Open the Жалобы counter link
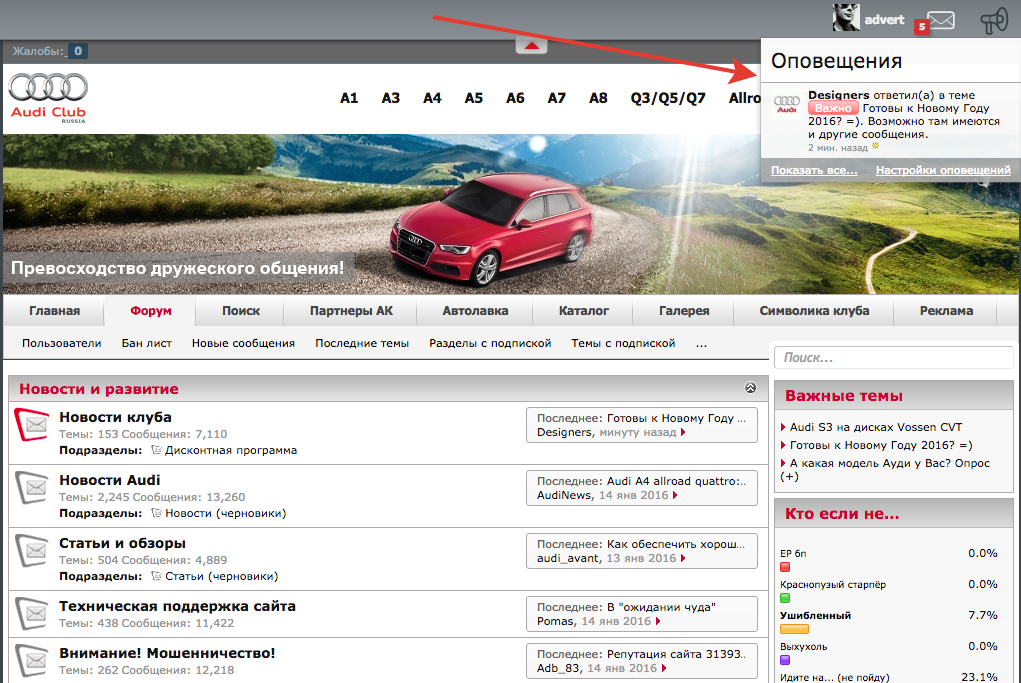The image size is (1021, 683). [49, 51]
